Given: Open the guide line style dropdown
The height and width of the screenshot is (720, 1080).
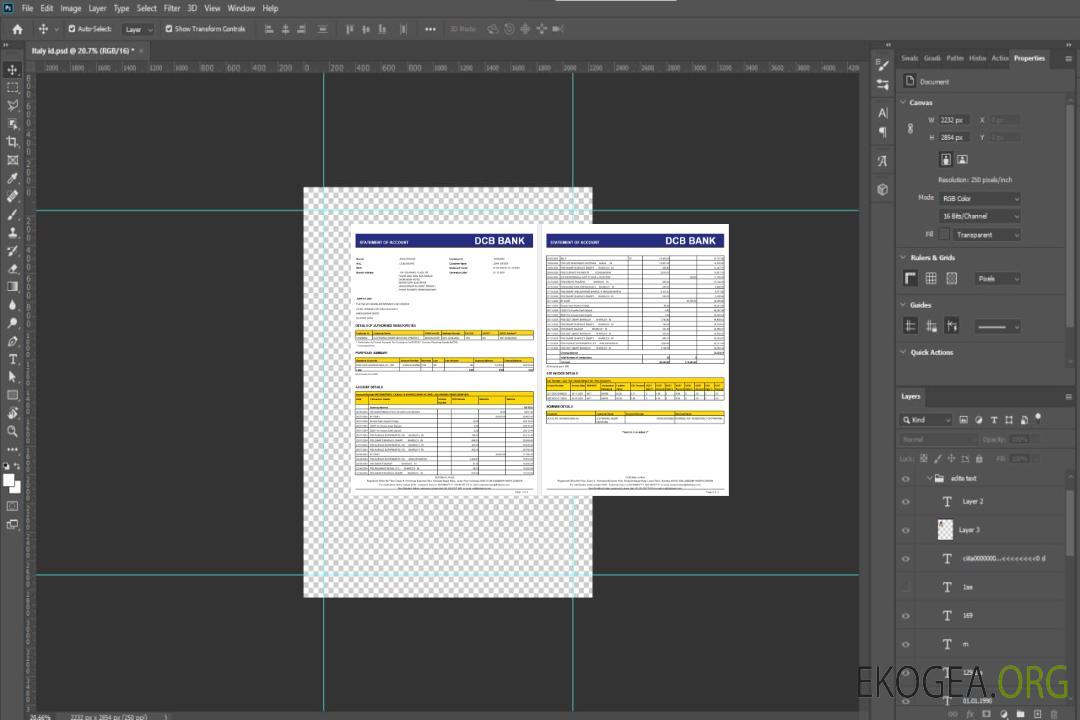Looking at the screenshot, I should click(997, 327).
